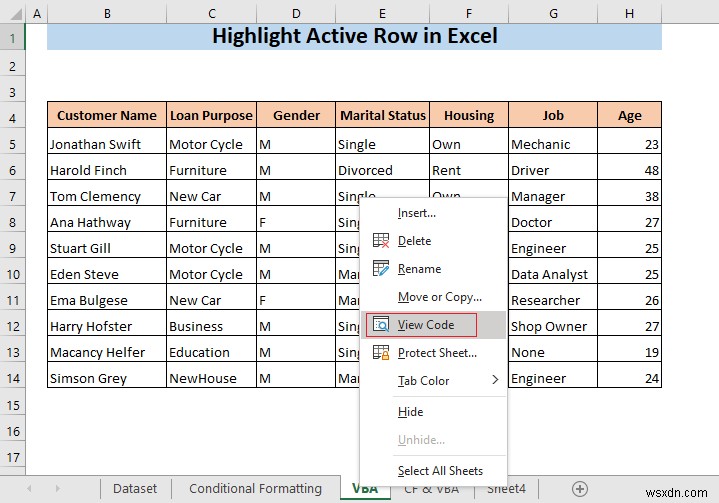This screenshot has height=503, width=719.
Task: Select column D header
Action: [x=296, y=14]
